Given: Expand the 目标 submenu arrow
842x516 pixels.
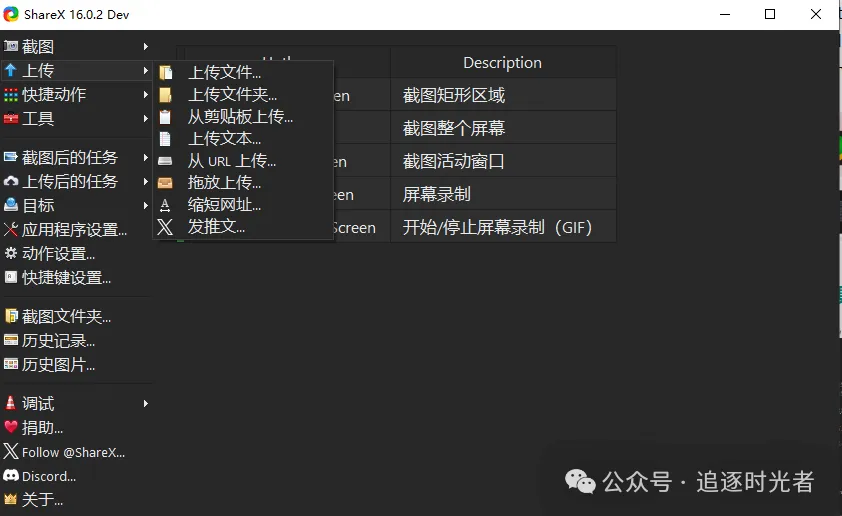Looking at the screenshot, I should 146,205.
